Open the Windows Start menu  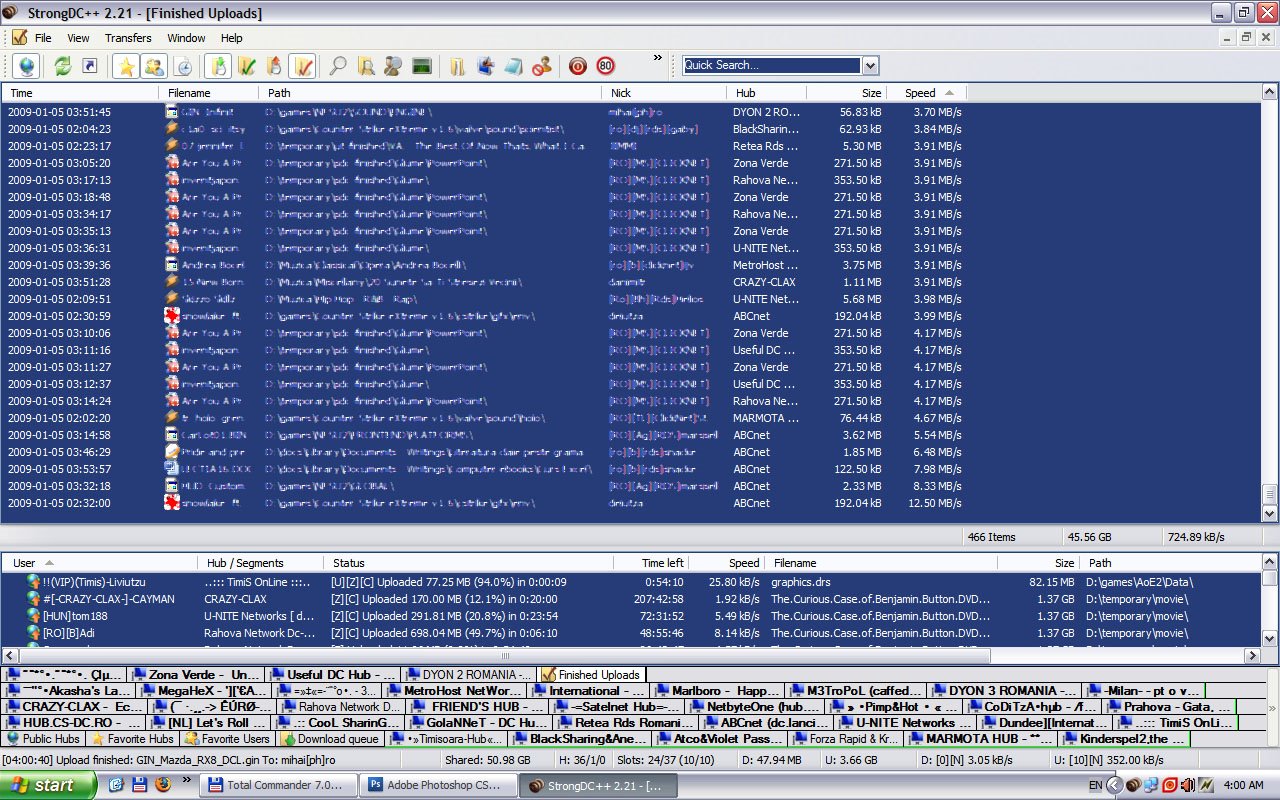pyautogui.click(x=49, y=785)
